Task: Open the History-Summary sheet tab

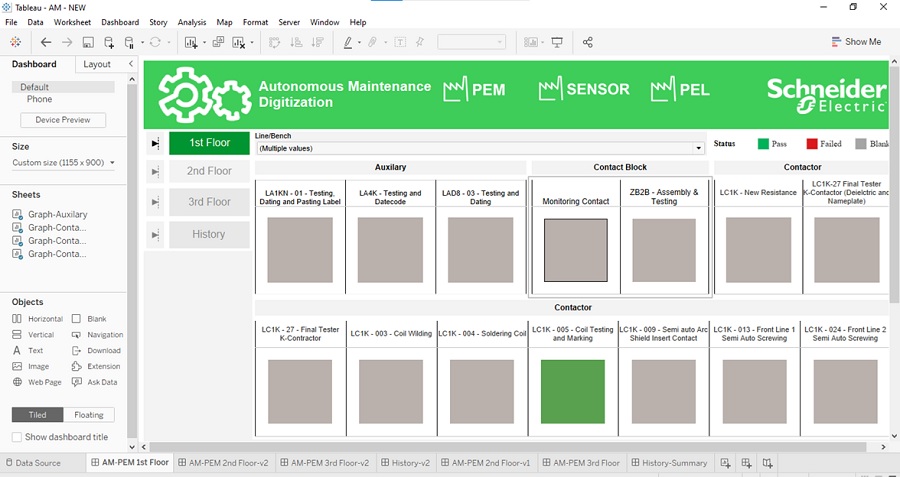Action: click(x=669, y=462)
